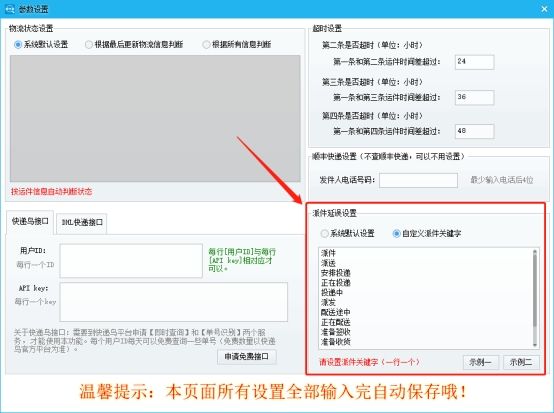Click the 第一条和第三条 time difference field showing 36
The image size is (554, 413).
475,98
